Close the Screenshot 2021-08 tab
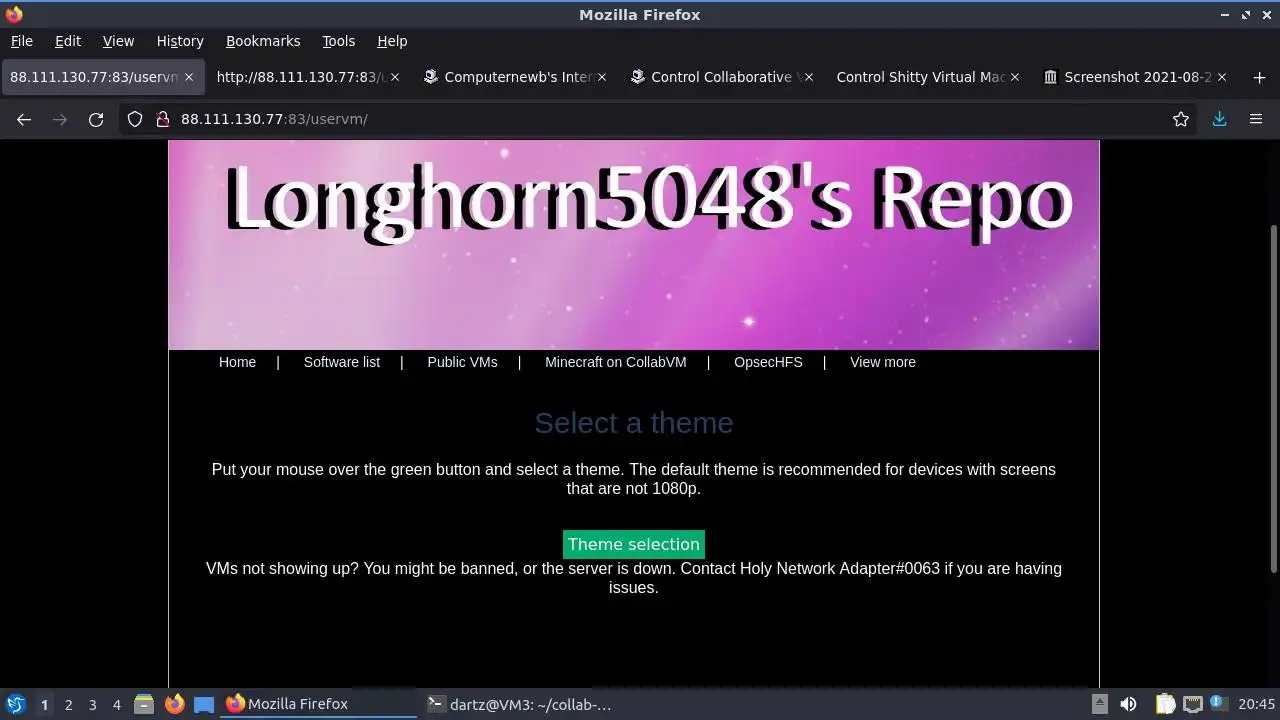This screenshot has width=1280, height=720. click(1222, 77)
